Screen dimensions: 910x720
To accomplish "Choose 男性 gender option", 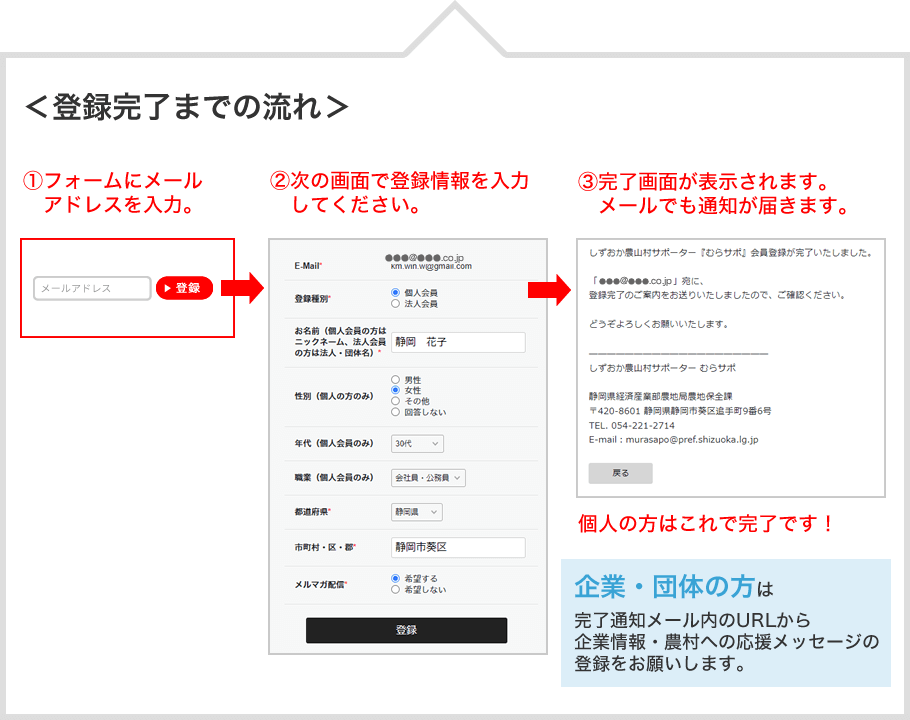I will pyautogui.click(x=396, y=380).
